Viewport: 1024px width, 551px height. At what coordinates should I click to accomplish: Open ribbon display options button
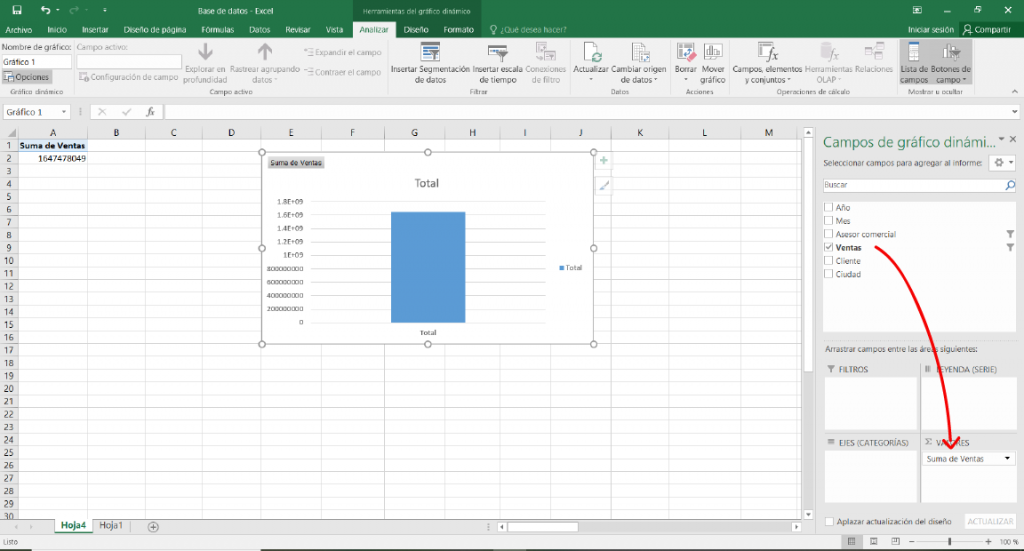click(917, 10)
